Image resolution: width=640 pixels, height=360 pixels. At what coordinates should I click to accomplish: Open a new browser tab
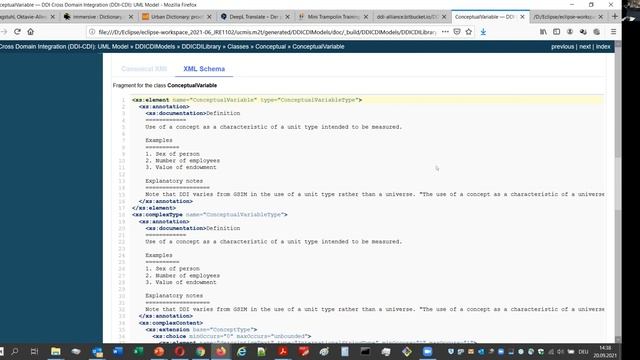(615, 17)
